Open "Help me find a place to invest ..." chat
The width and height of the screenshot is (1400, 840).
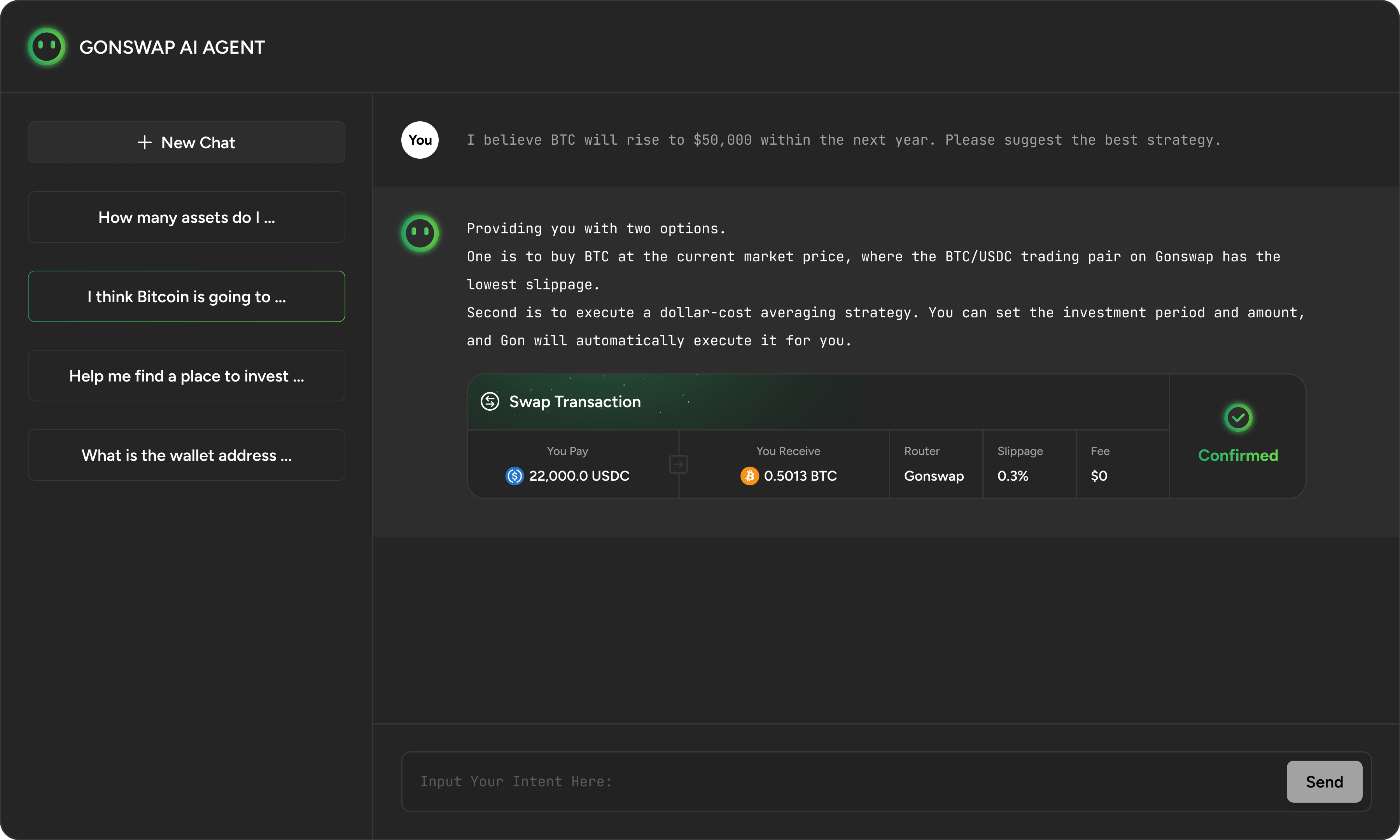click(x=187, y=376)
